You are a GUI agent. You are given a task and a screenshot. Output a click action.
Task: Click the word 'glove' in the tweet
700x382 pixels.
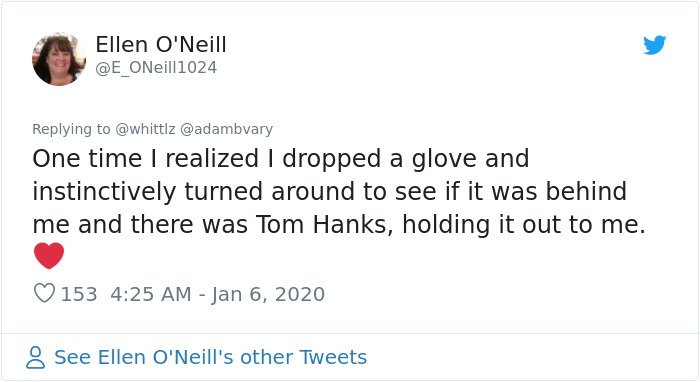(x=444, y=159)
